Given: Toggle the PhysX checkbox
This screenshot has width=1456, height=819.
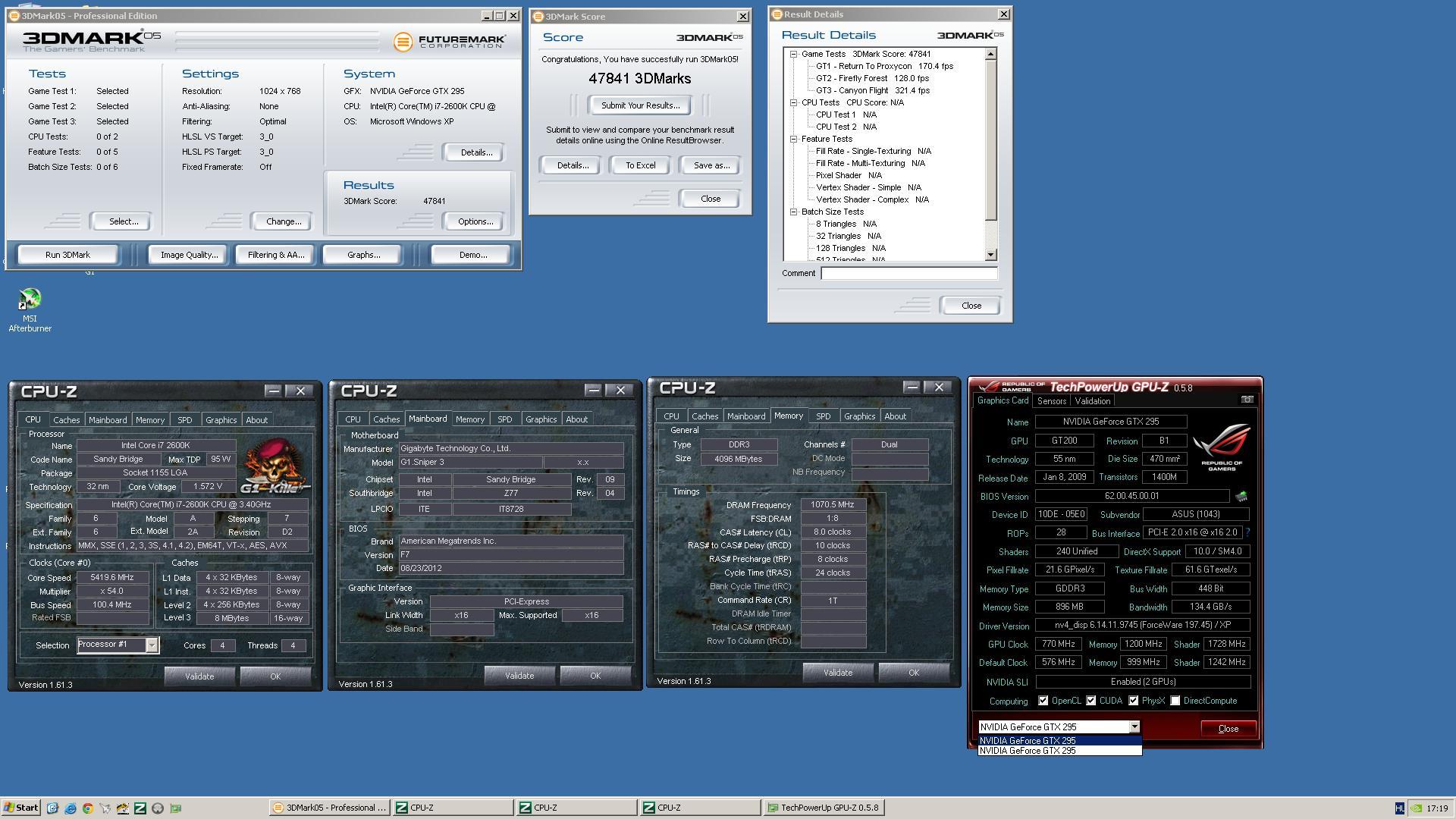Looking at the screenshot, I should click(1134, 701).
